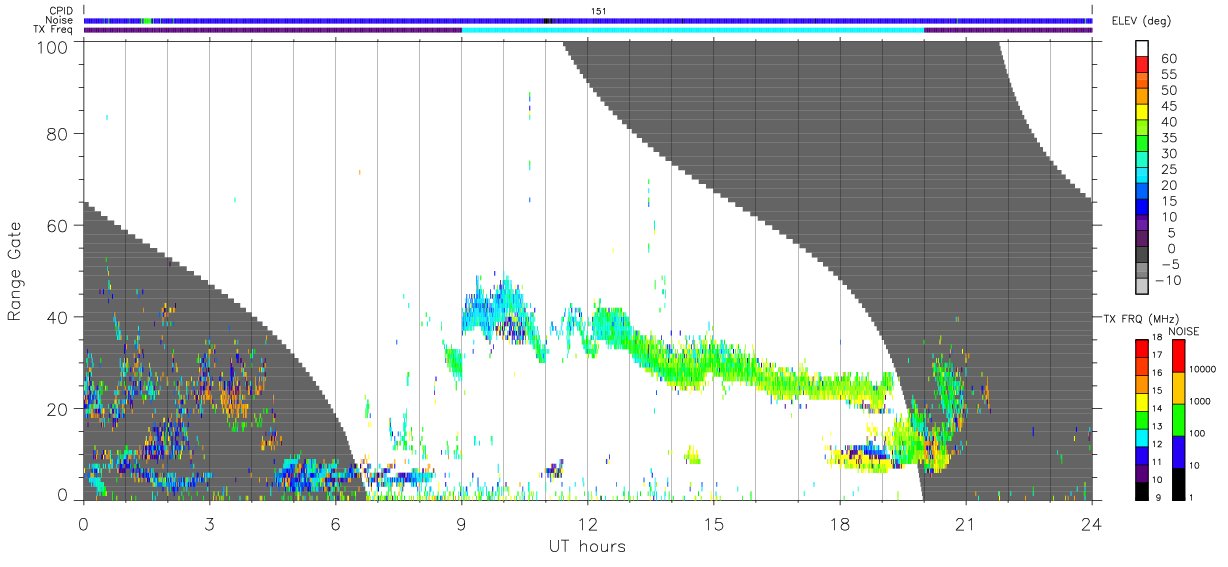Click the 6 tick on UT hours axis
This screenshot has height=567, width=1228.
[335, 524]
